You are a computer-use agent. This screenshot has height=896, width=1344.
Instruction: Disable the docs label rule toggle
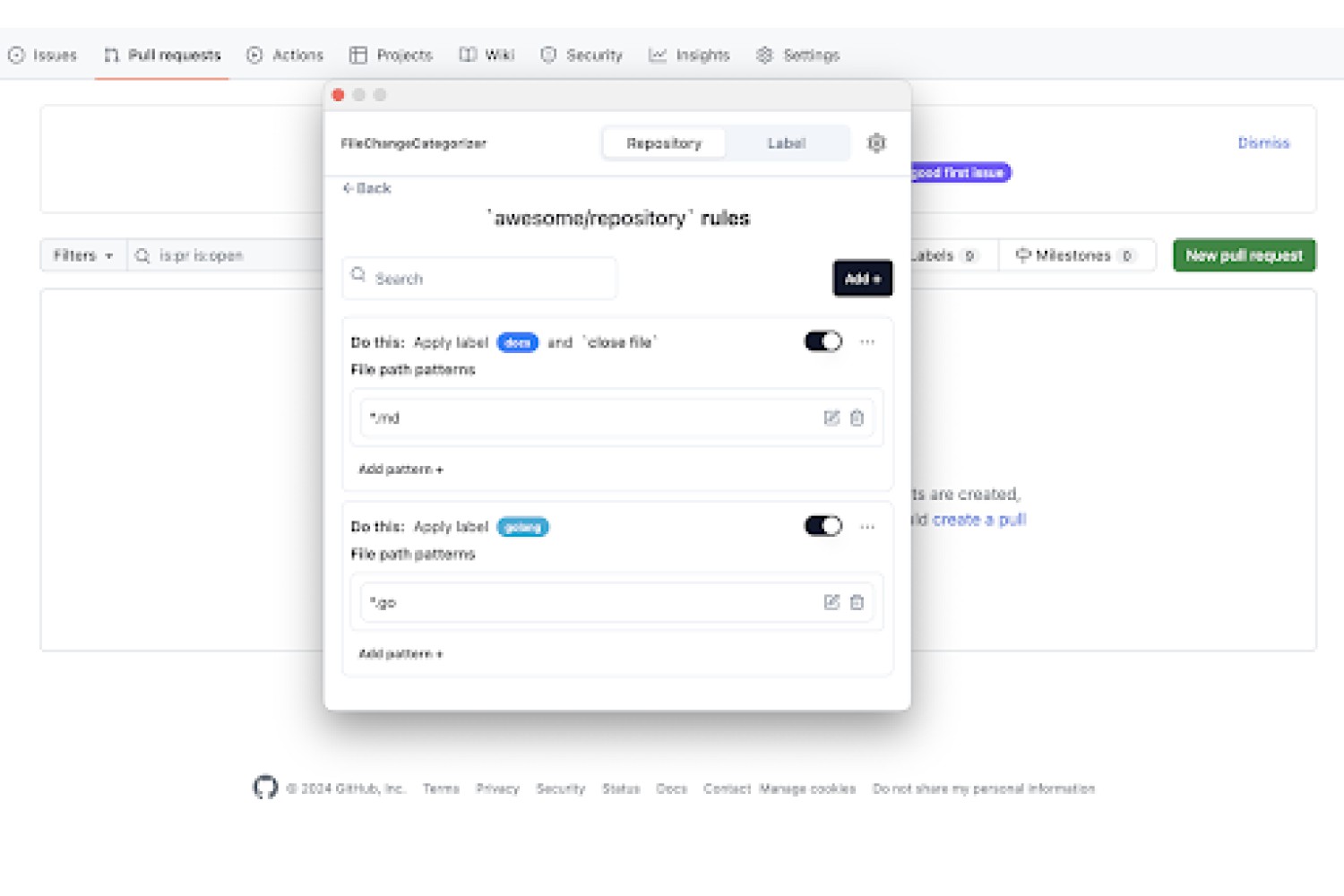click(x=823, y=341)
